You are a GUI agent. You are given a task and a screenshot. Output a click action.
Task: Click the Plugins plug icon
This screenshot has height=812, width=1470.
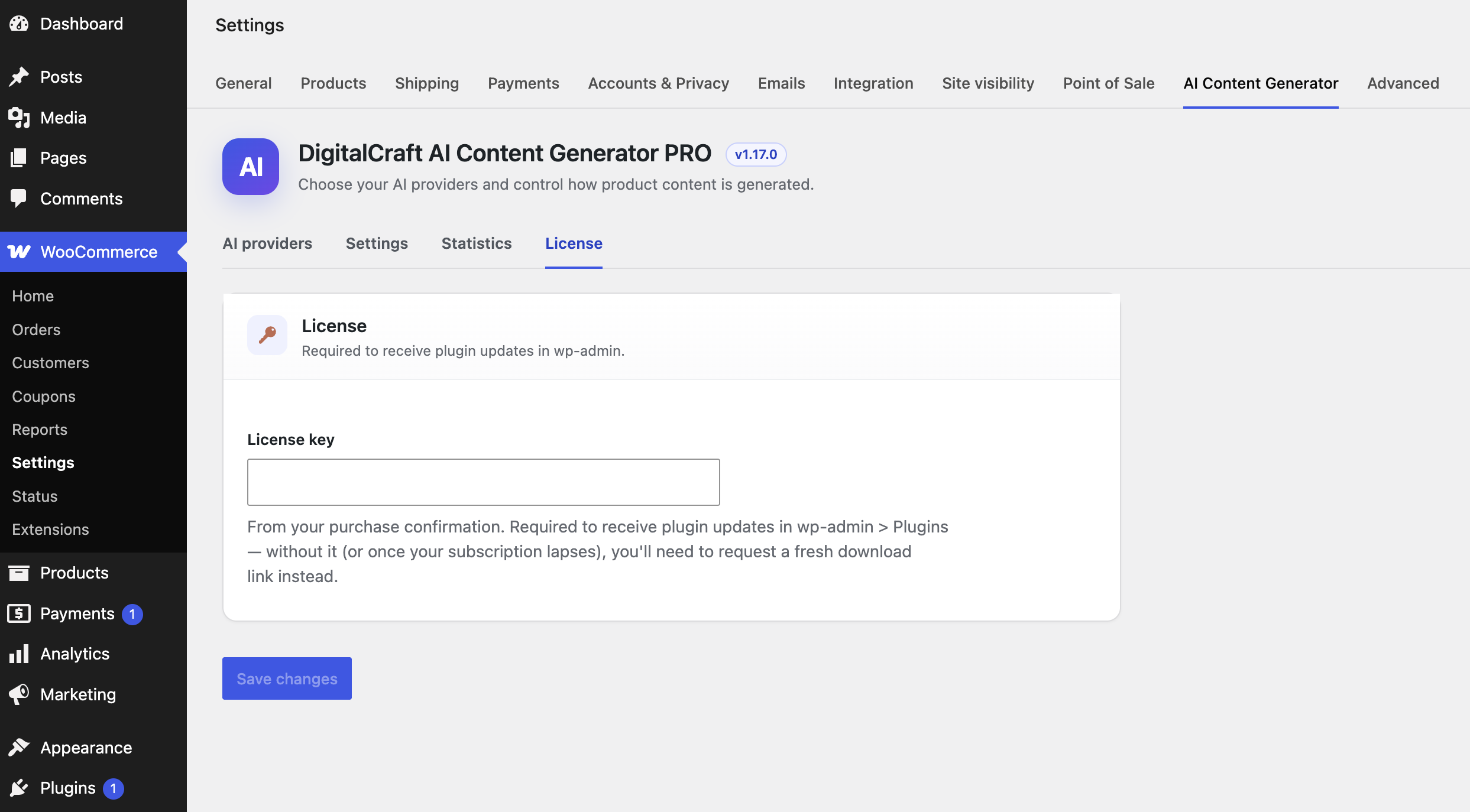[x=19, y=788]
